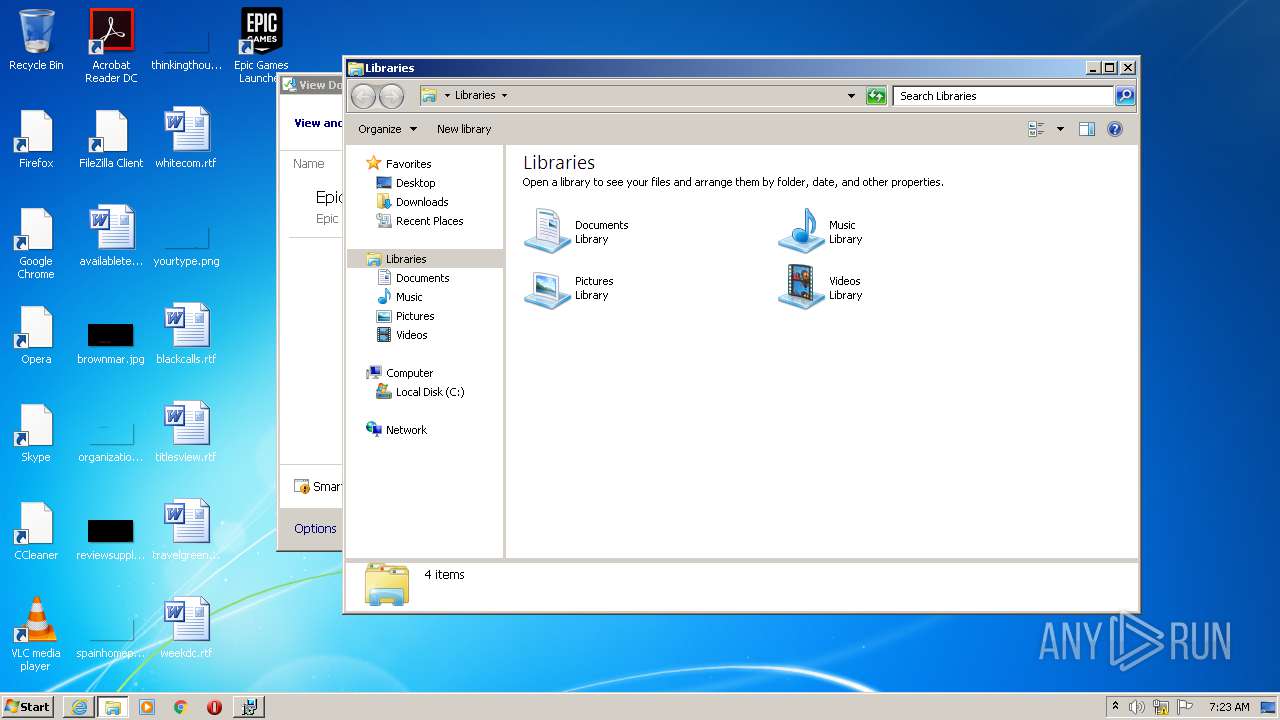Screen dimensions: 1280x720
Task: Click the volume speaker tray icon
Action: tap(1137, 707)
